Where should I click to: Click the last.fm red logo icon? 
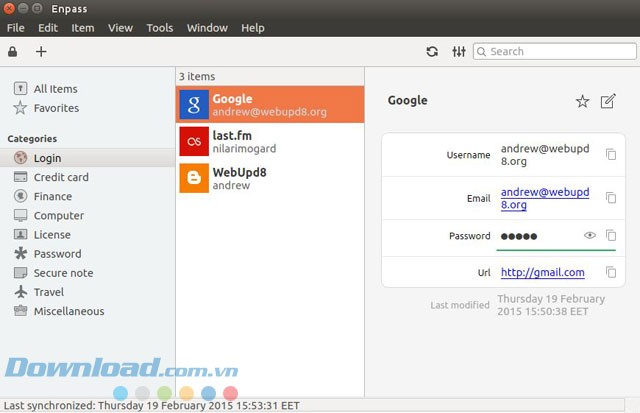pos(194,141)
